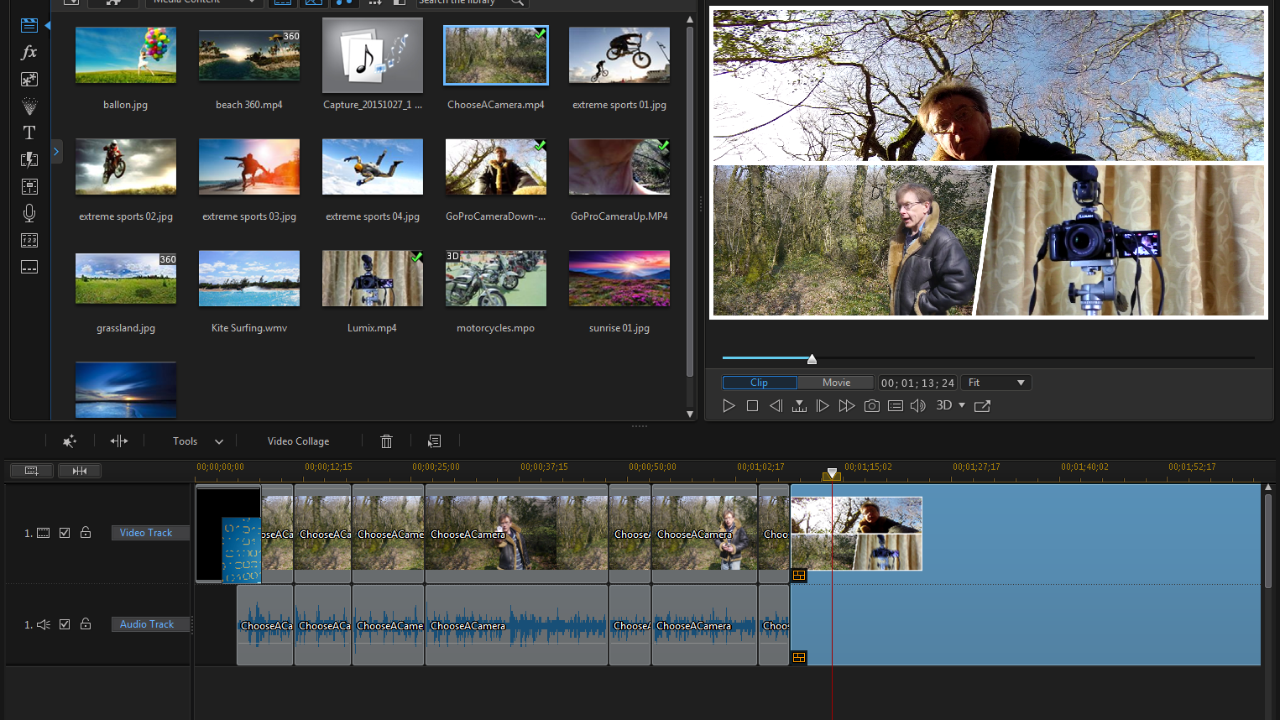Open the Particle Room icon

[x=29, y=106]
